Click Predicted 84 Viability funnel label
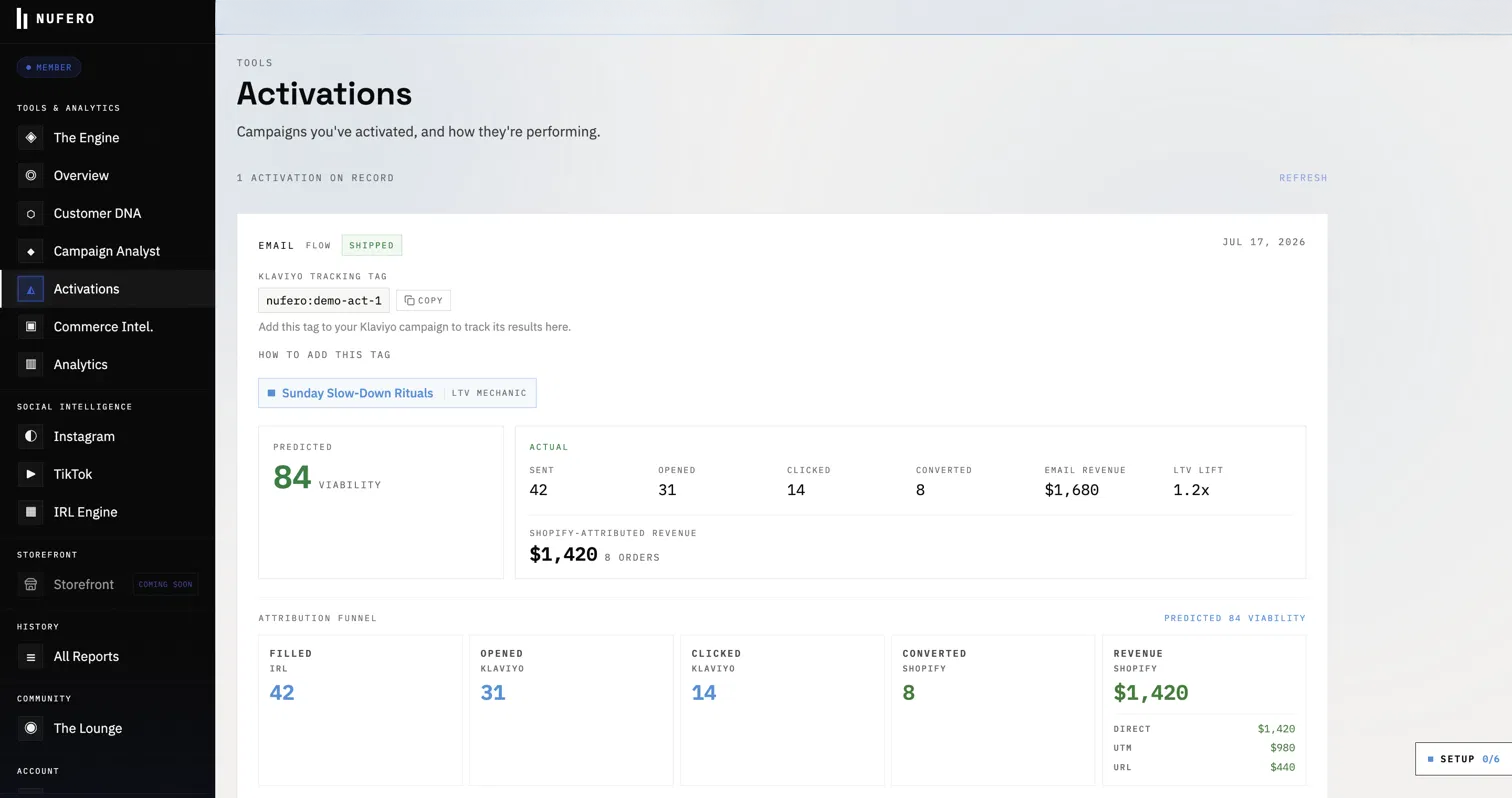1512x798 pixels. (1235, 618)
